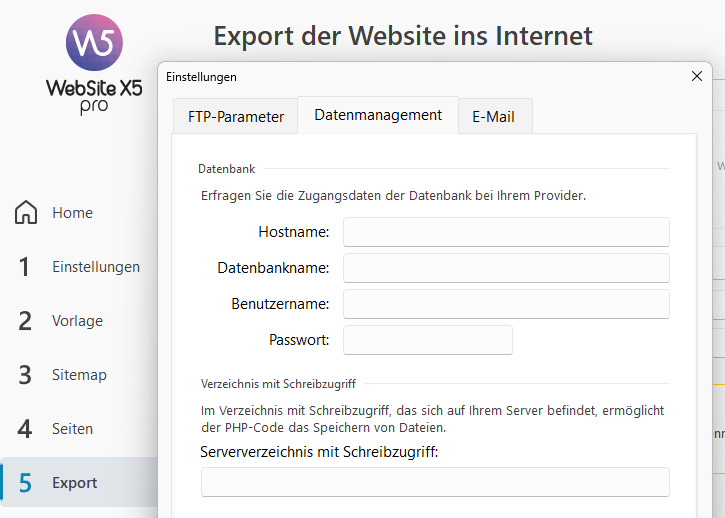Click the Home house icon
The image size is (725, 518).
coord(26,213)
